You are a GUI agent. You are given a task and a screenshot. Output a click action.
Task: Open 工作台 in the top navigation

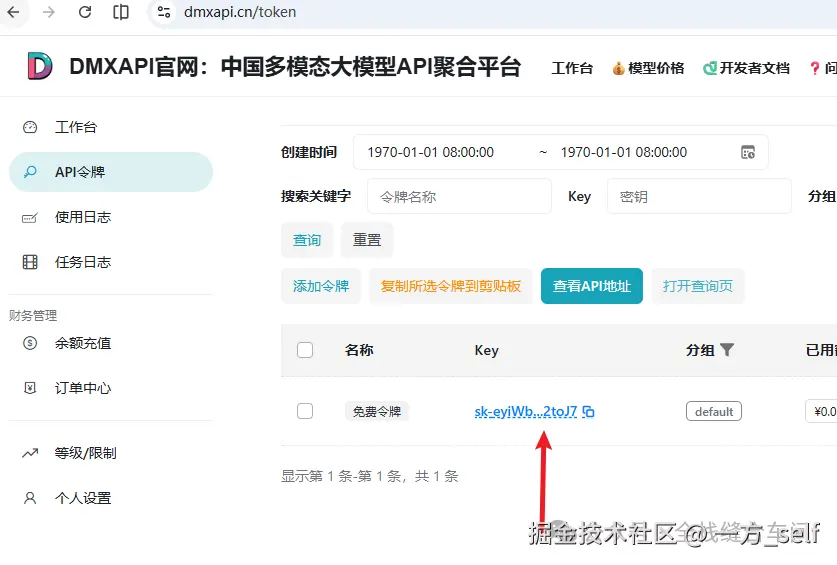point(572,68)
